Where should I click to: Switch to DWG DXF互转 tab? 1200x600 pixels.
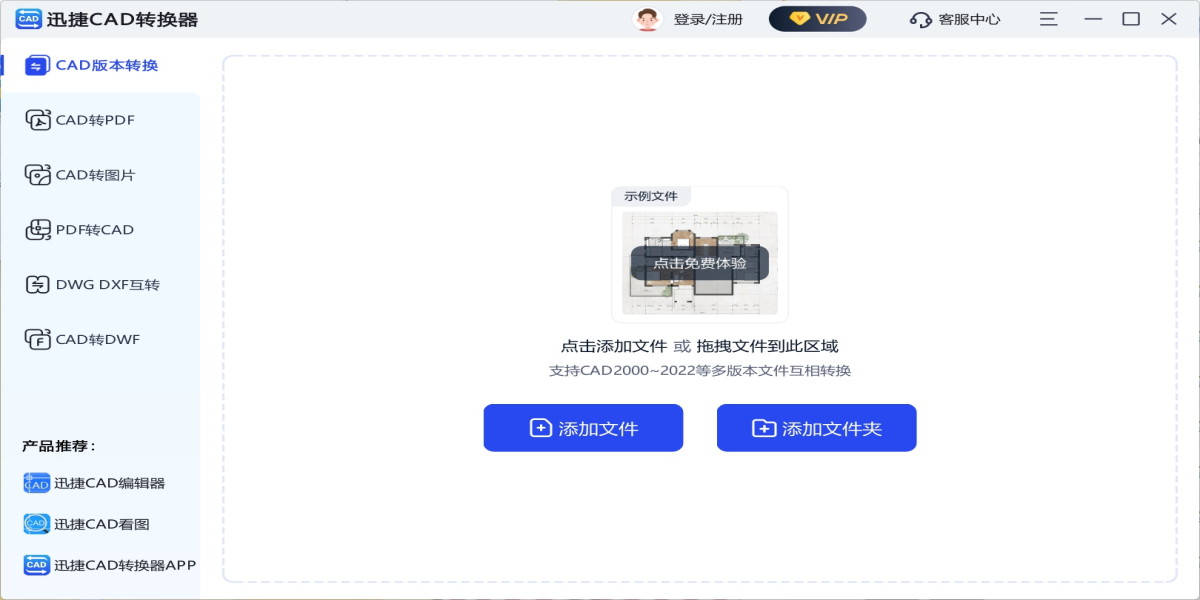coord(107,285)
